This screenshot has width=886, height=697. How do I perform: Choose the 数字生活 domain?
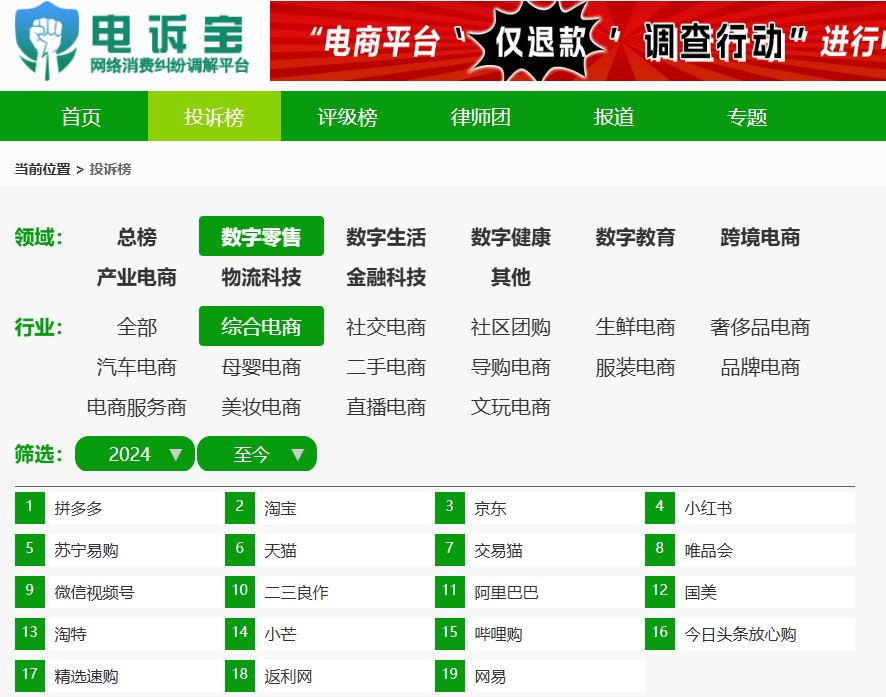[x=386, y=237]
